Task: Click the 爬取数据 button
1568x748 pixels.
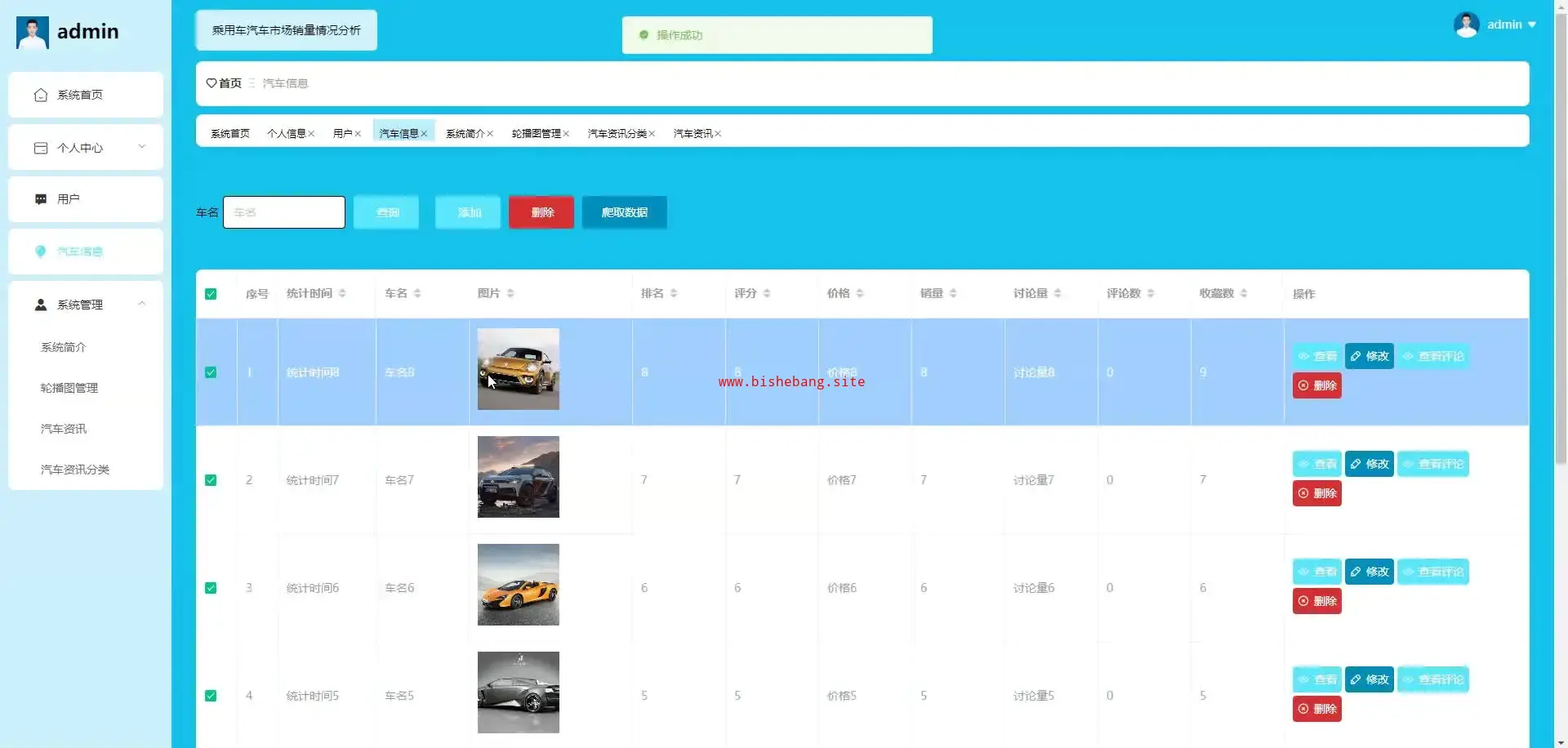Action: pyautogui.click(x=624, y=212)
